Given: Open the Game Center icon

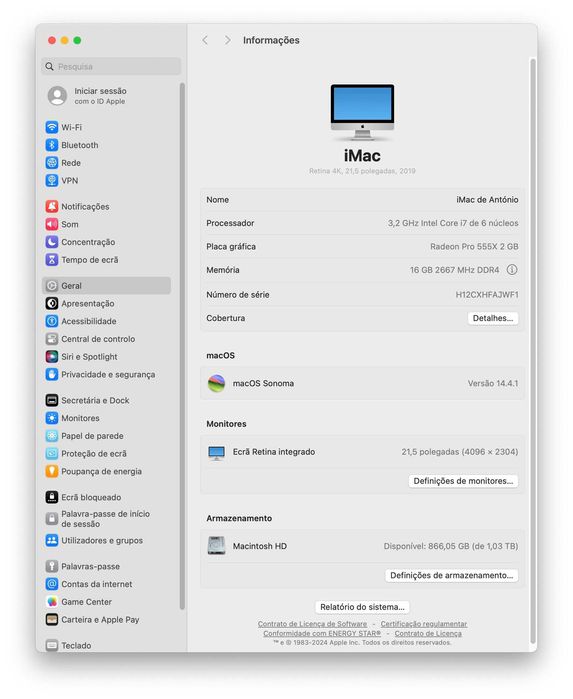Looking at the screenshot, I should point(52,602).
